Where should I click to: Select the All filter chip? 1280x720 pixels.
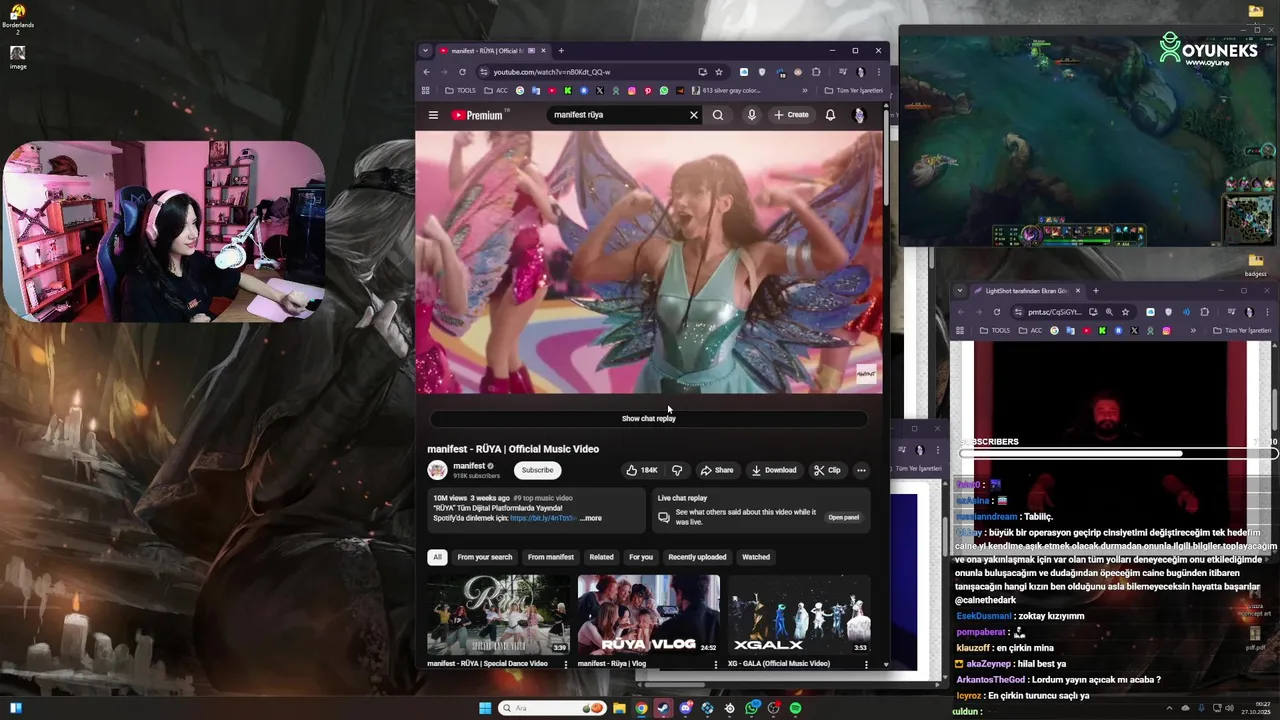[437, 557]
